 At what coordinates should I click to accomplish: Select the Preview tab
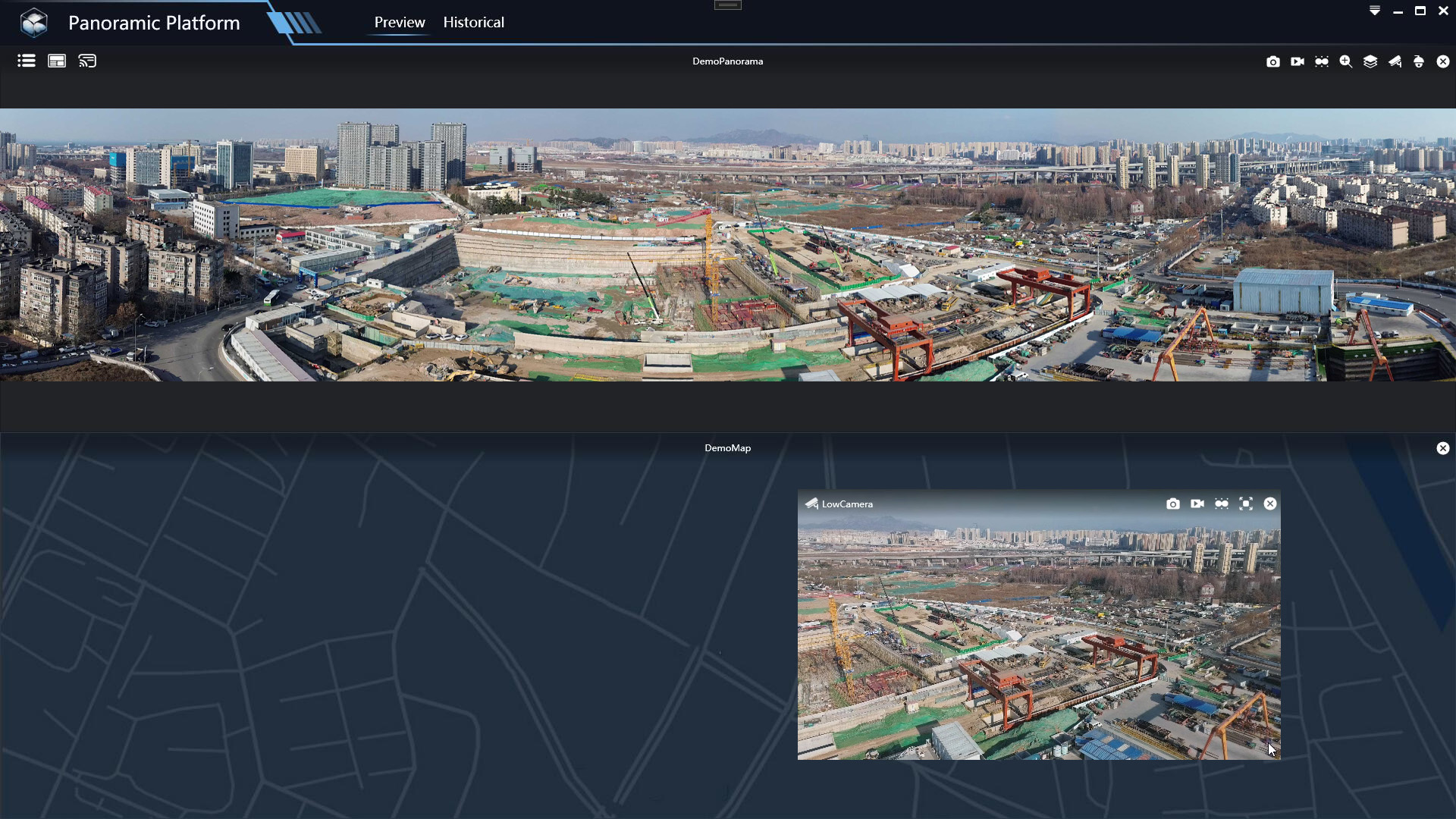point(400,22)
